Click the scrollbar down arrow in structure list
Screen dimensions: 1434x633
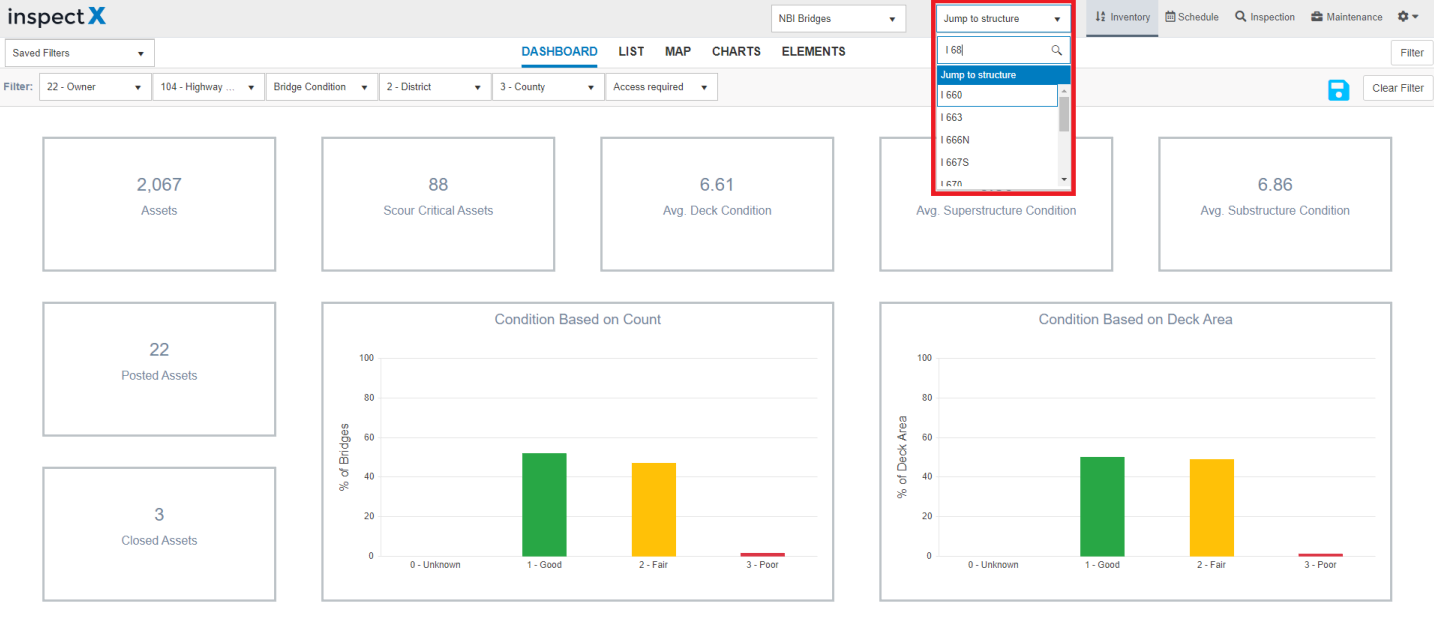(x=1064, y=180)
